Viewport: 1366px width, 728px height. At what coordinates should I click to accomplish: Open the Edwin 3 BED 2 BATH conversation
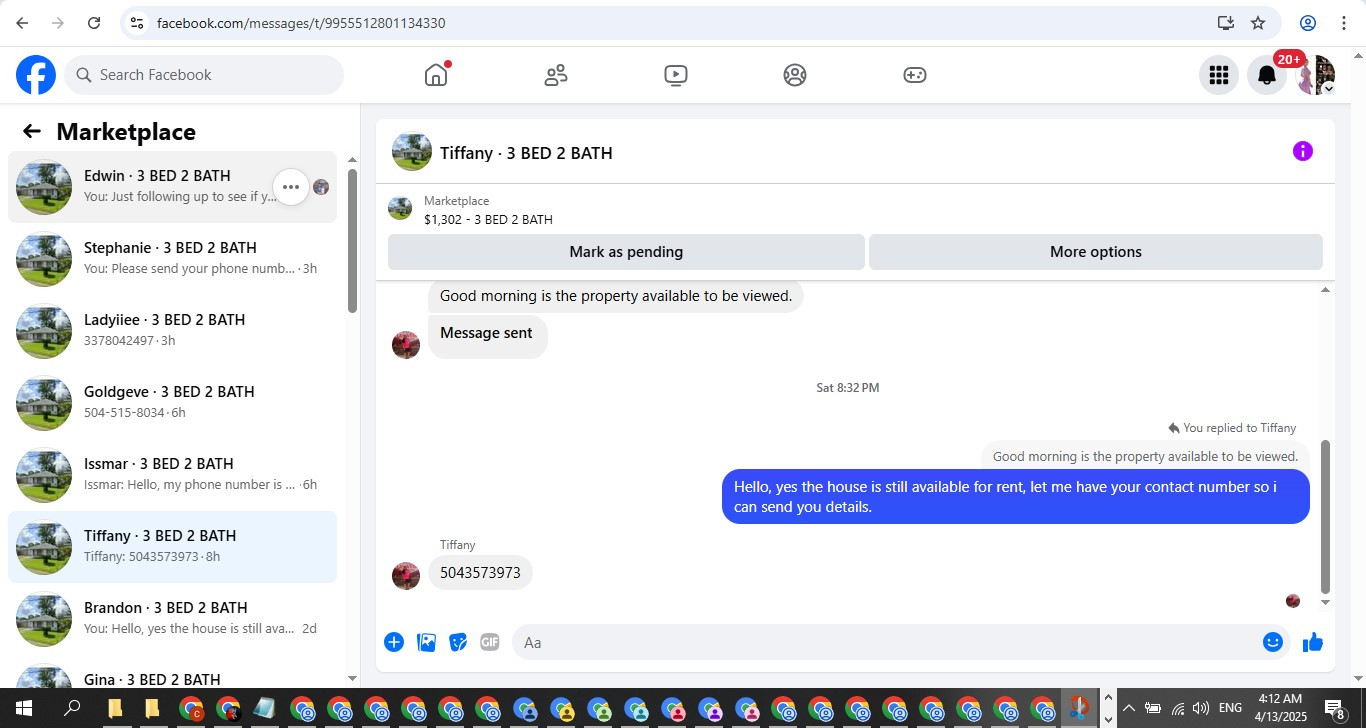[172, 187]
